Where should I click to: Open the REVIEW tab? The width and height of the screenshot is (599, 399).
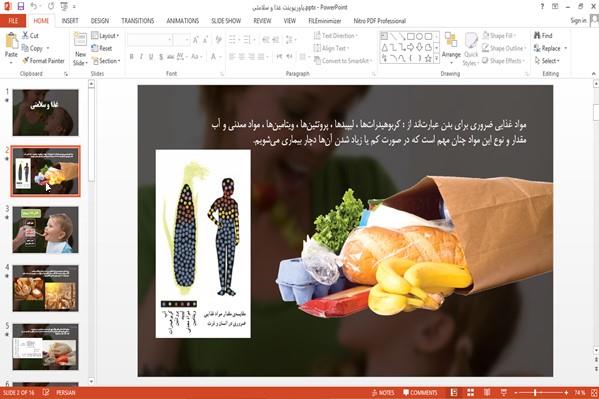click(262, 21)
